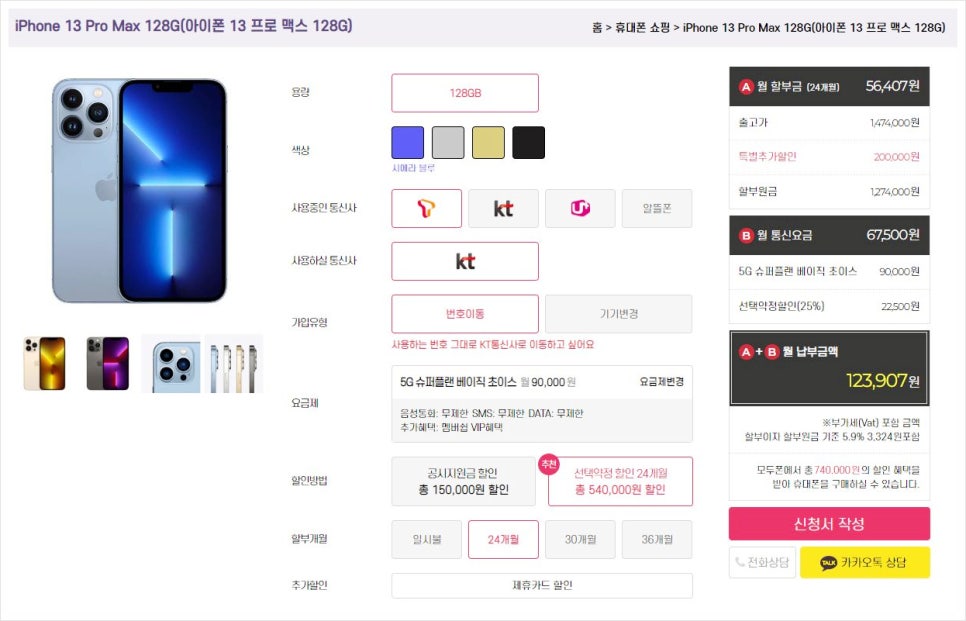Set installment to 36개월
966x621 pixels.
[x=657, y=539]
